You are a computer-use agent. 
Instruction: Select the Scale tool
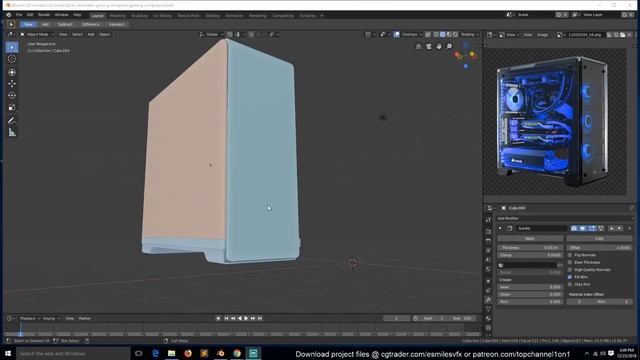(x=12, y=107)
